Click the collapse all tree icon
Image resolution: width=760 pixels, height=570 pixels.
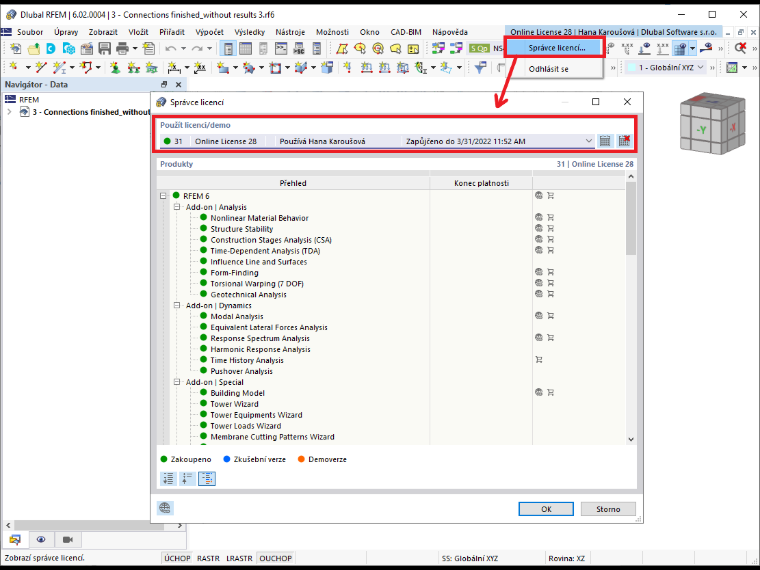pyautogui.click(x=188, y=479)
